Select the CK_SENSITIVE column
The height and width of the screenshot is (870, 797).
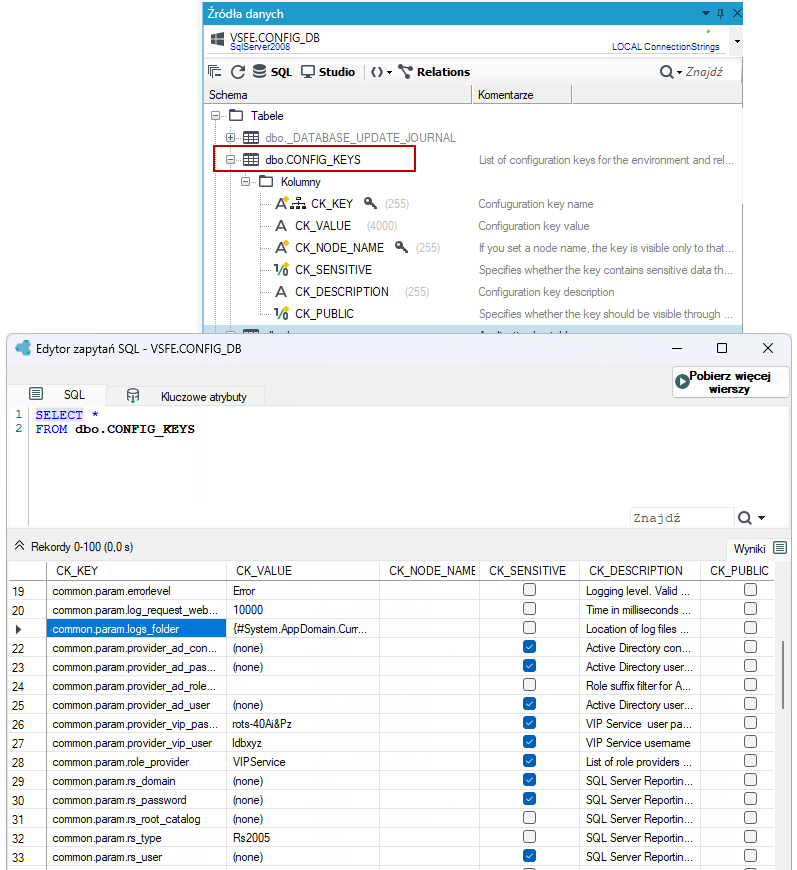(x=333, y=270)
